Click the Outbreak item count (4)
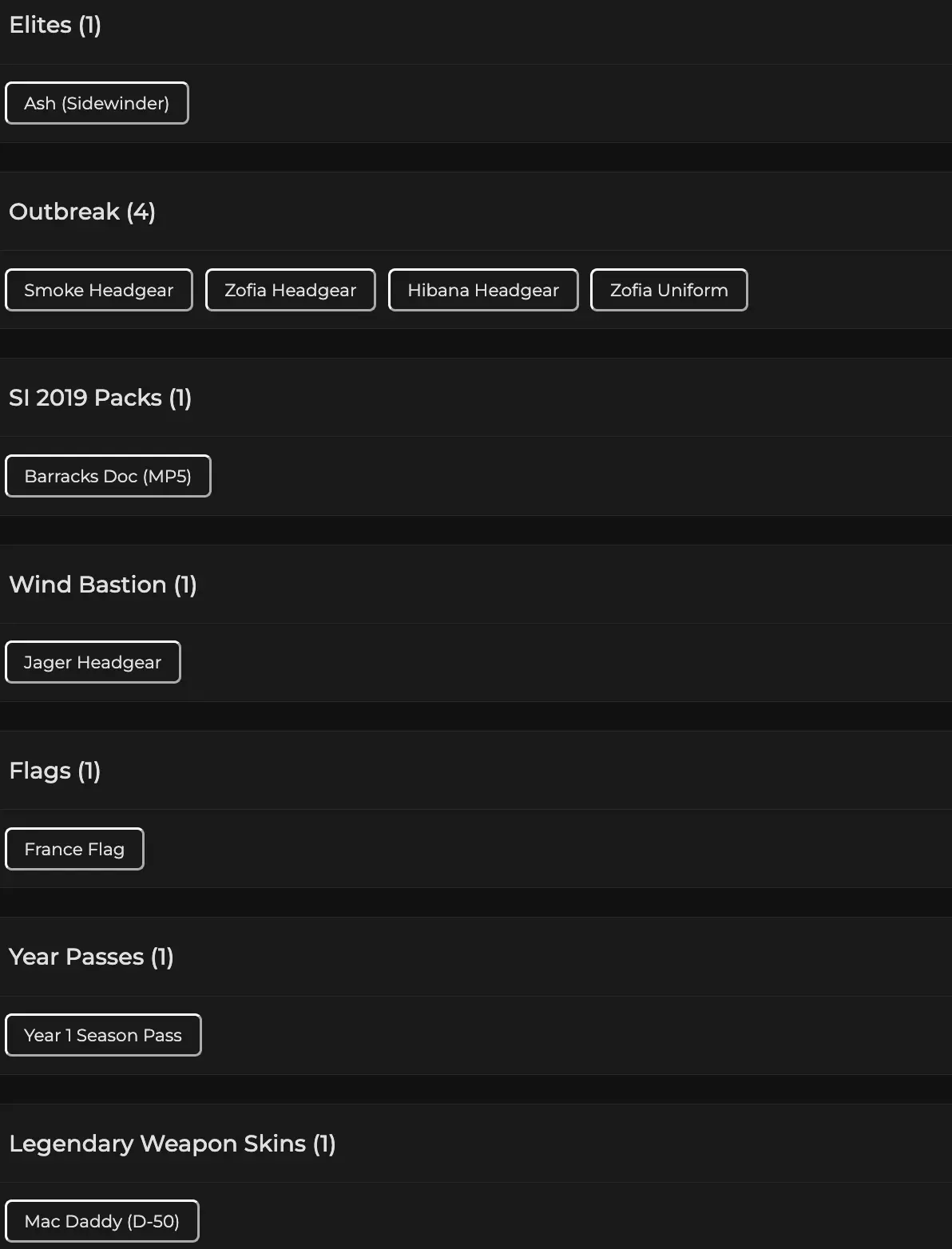Image resolution: width=952 pixels, height=1249 pixels. pyautogui.click(x=141, y=212)
